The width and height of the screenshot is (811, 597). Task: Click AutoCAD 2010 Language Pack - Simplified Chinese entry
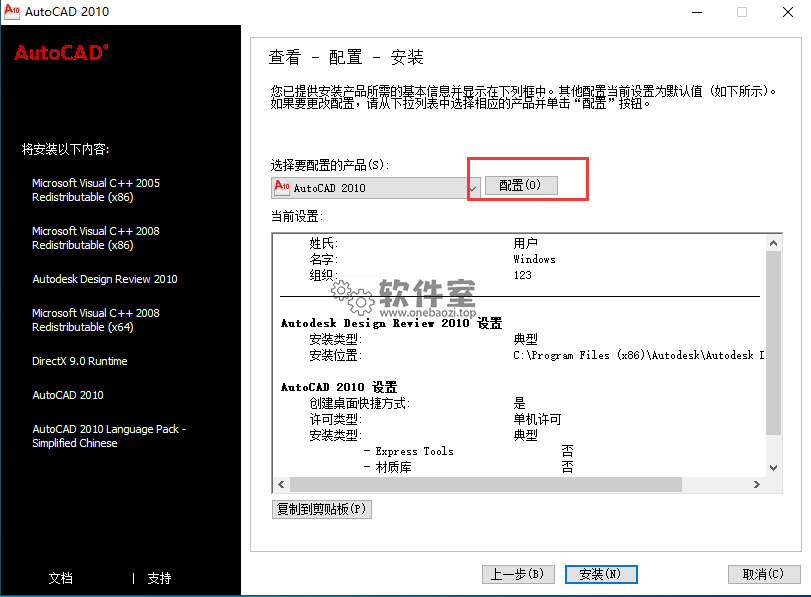pyautogui.click(x=109, y=436)
